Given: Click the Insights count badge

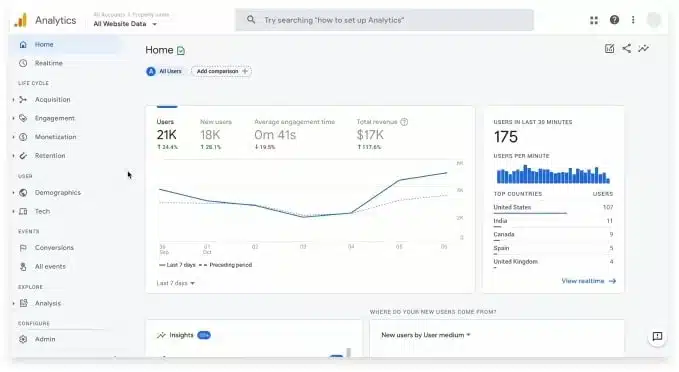Looking at the screenshot, I should 204,335.
